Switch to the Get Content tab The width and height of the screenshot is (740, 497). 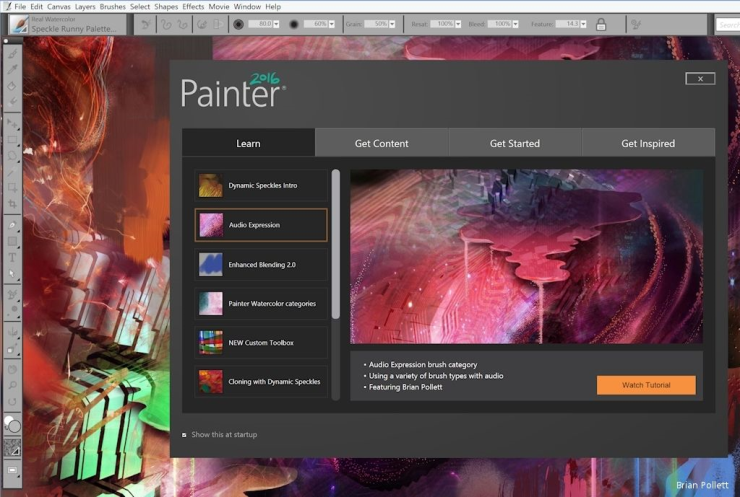click(x=381, y=143)
